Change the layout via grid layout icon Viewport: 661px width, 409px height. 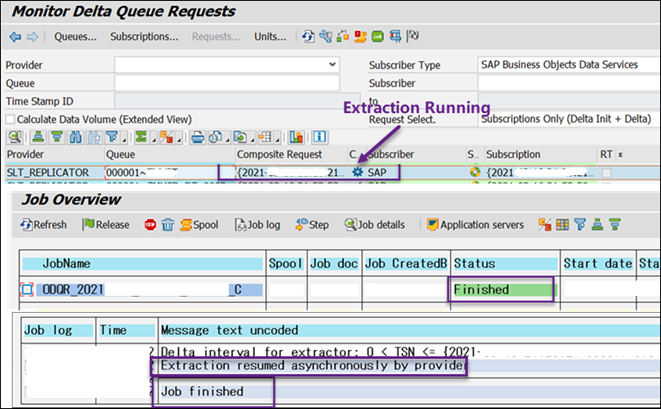click(x=266, y=137)
